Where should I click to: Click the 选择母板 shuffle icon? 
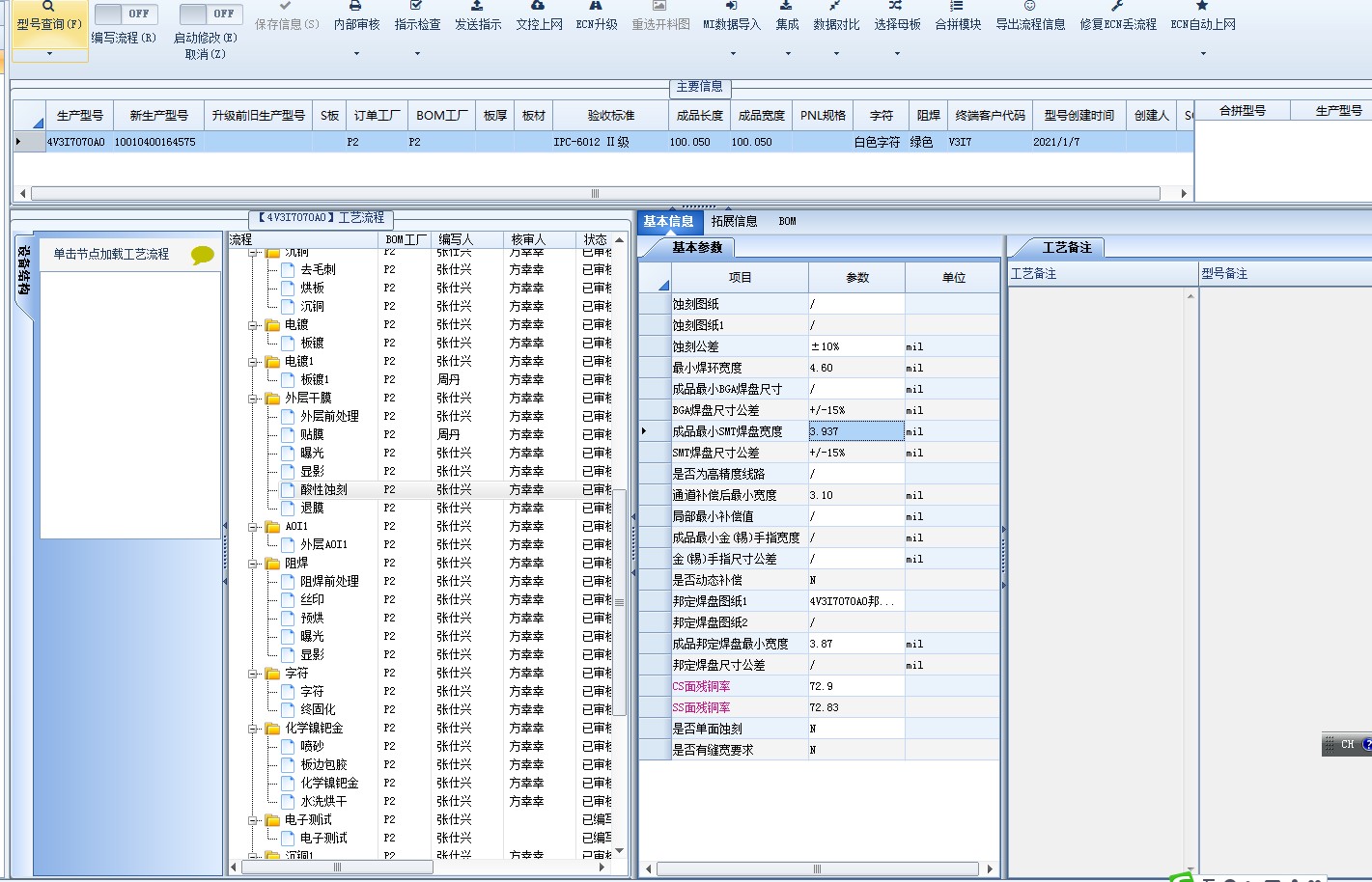(896, 6)
